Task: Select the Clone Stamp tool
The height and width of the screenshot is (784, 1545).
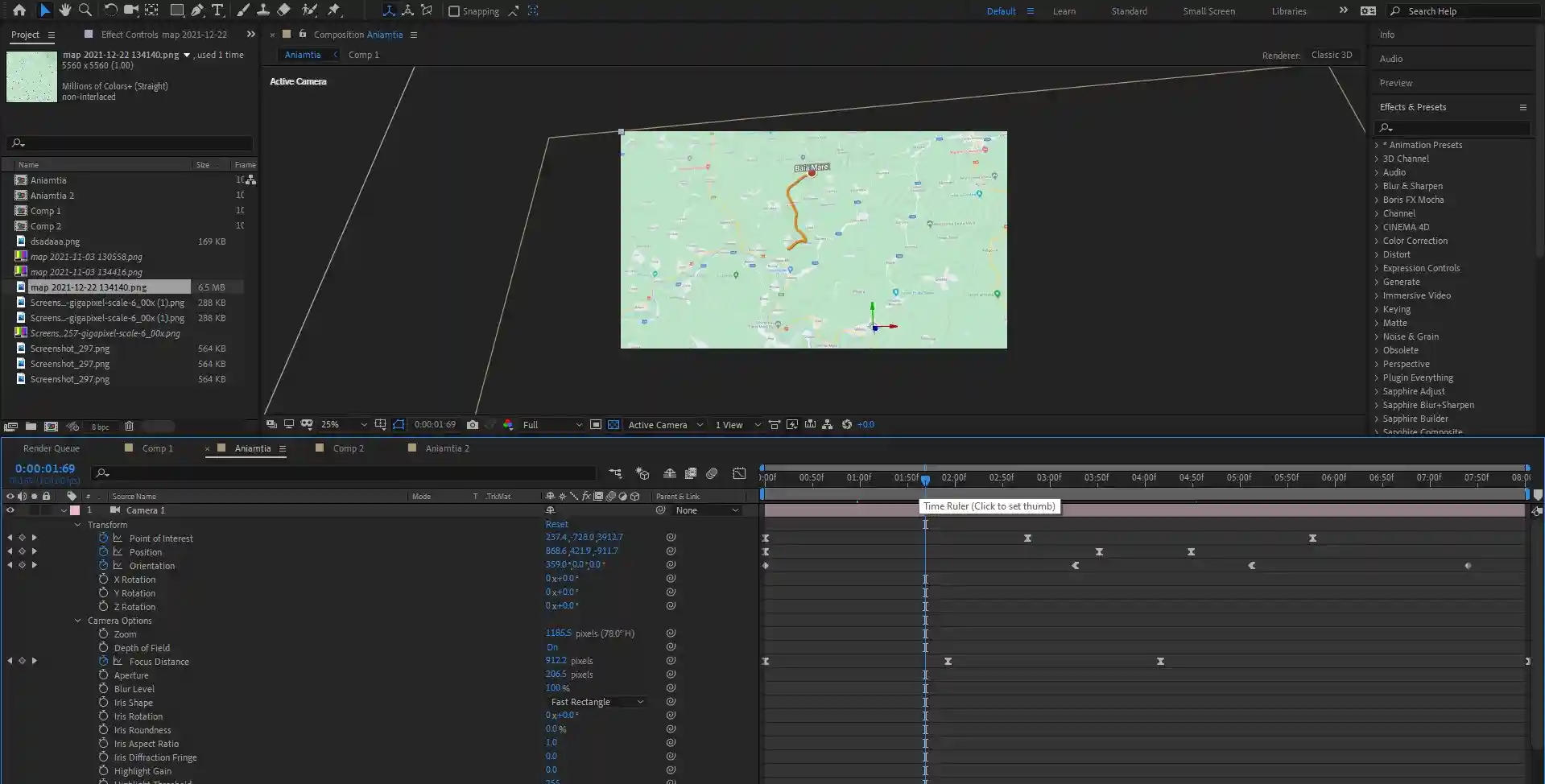Action: tap(262, 10)
